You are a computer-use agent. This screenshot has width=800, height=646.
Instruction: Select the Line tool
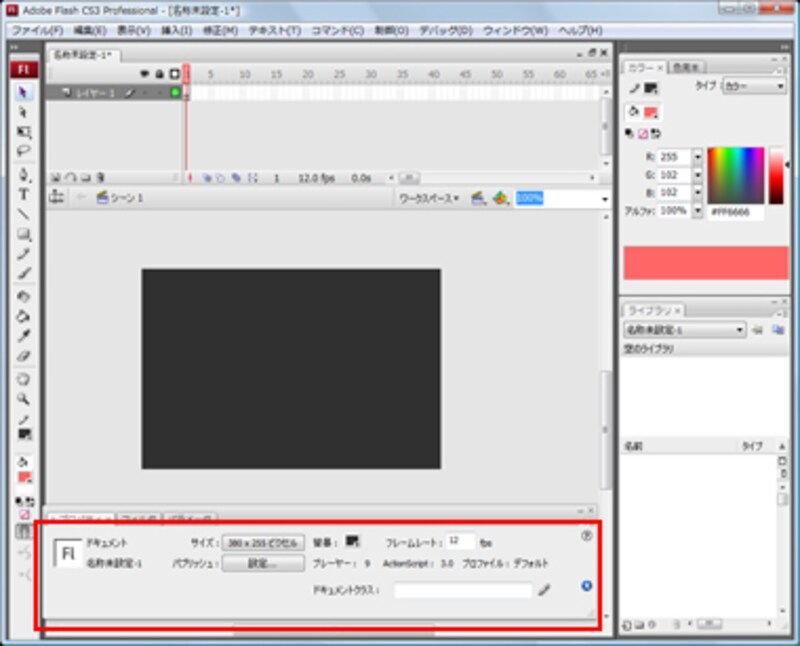click(23, 214)
